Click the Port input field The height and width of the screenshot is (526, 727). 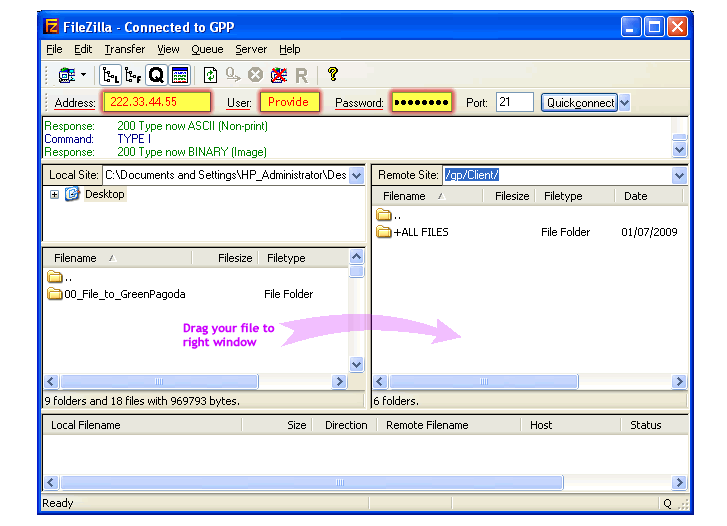[x=514, y=102]
